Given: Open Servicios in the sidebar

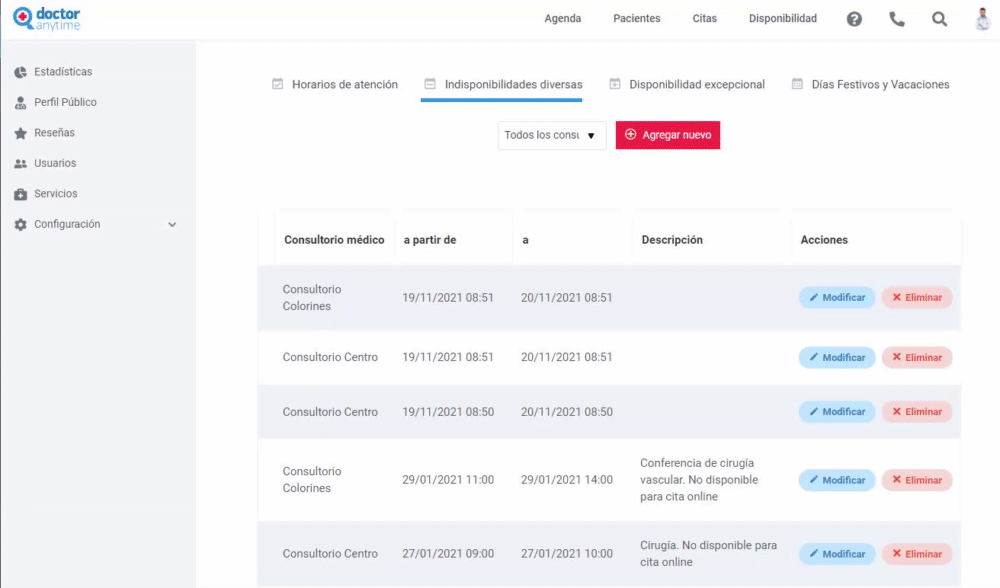Looking at the screenshot, I should 55,194.
